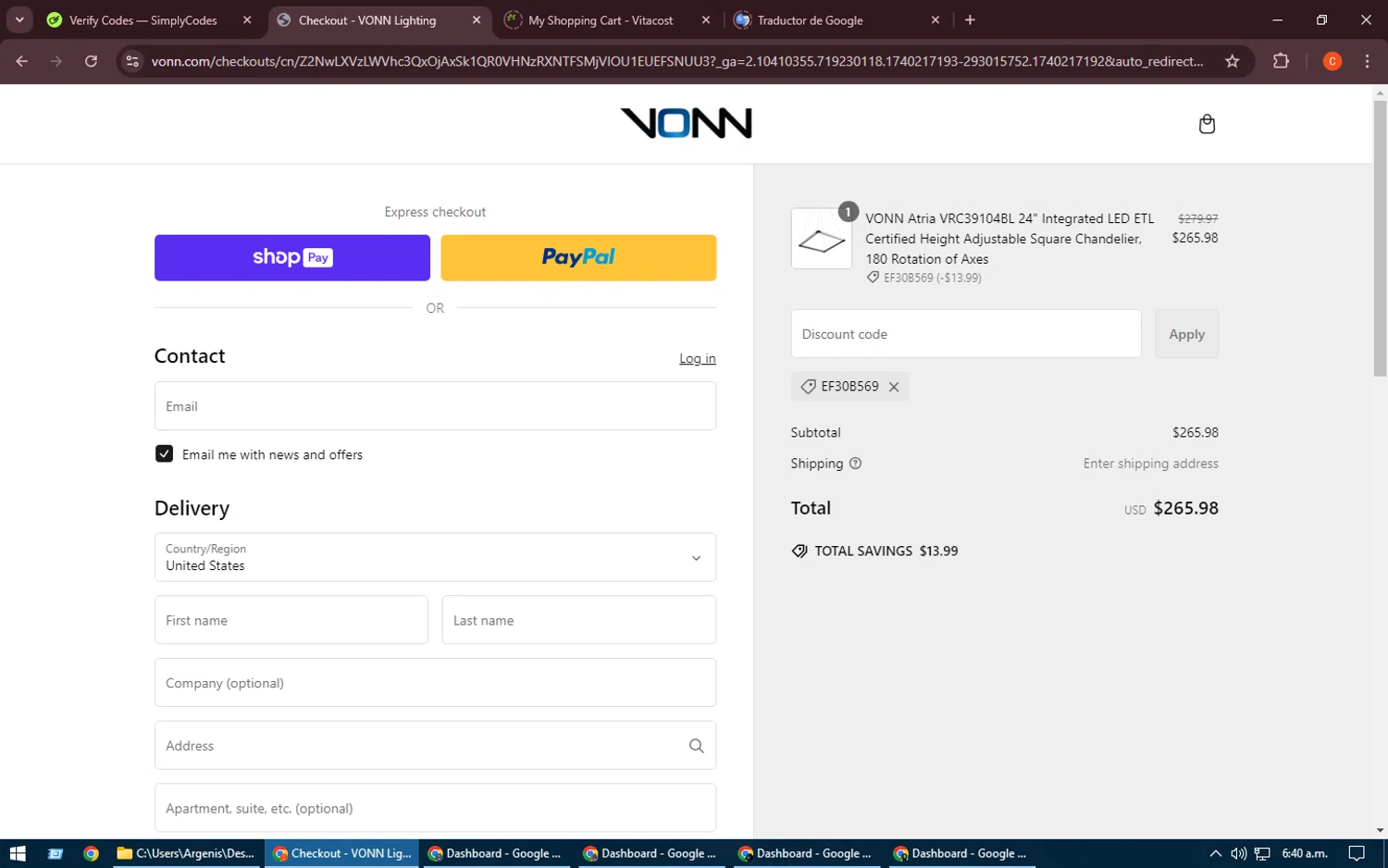1388x868 pixels.
Task: Open the Windows Start menu
Action: [x=18, y=853]
